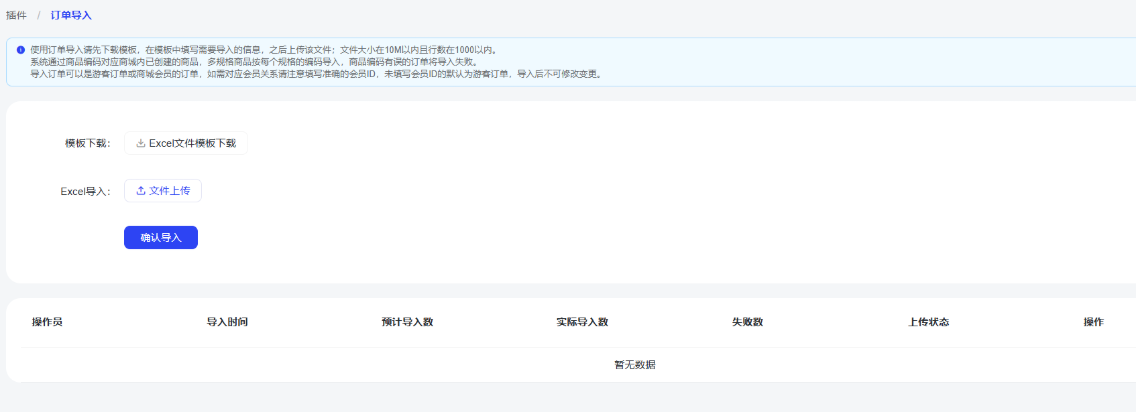Click the 模板下载 field label

click(87, 143)
